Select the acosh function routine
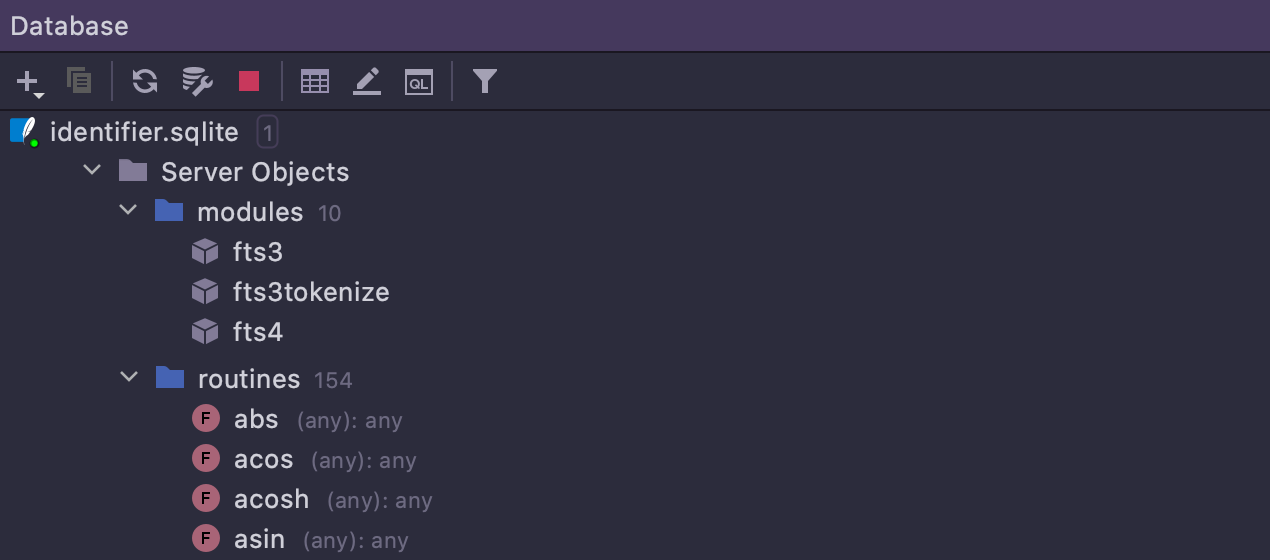This screenshot has width=1270, height=560. [272, 500]
